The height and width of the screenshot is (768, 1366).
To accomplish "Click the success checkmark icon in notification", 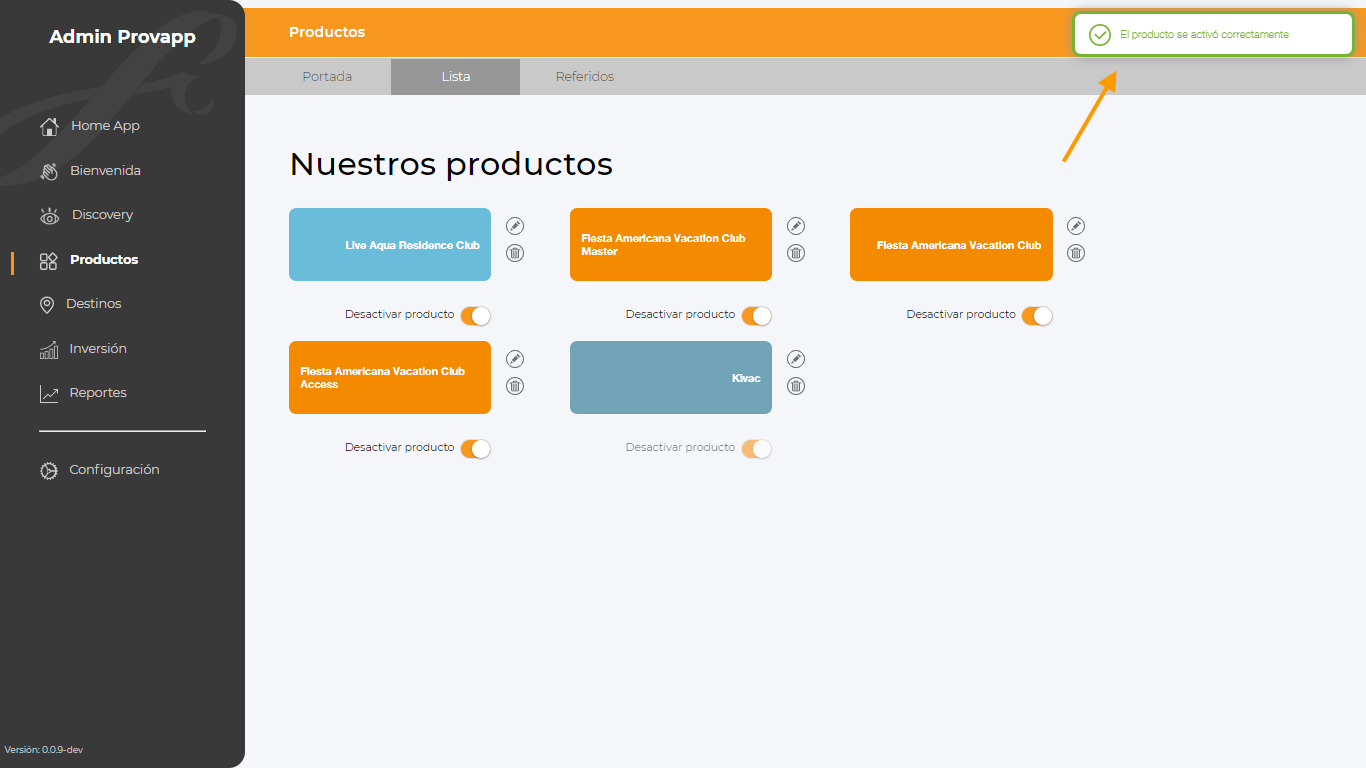I will click(x=1100, y=35).
